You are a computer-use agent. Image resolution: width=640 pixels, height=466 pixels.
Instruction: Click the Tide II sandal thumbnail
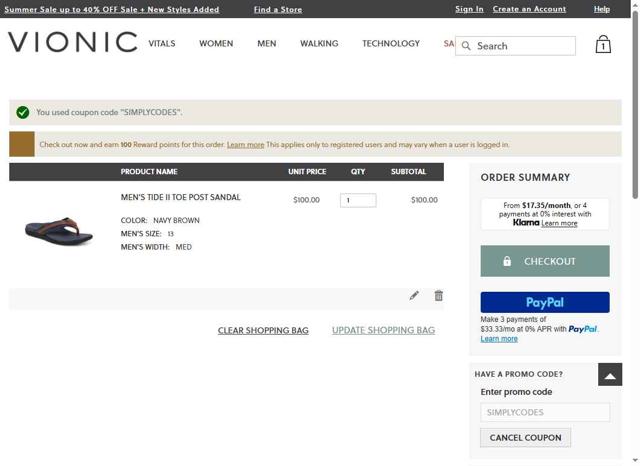click(x=59, y=231)
